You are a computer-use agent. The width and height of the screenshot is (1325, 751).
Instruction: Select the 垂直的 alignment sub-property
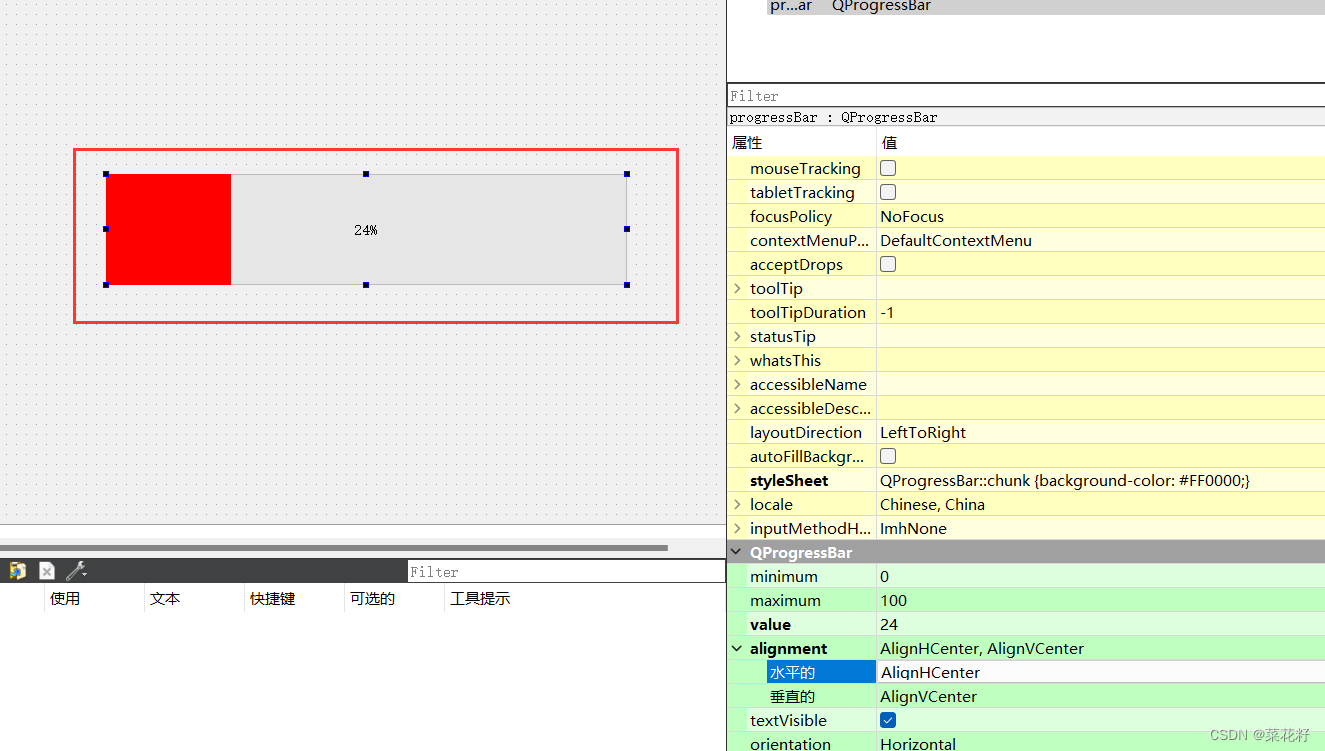pos(792,696)
